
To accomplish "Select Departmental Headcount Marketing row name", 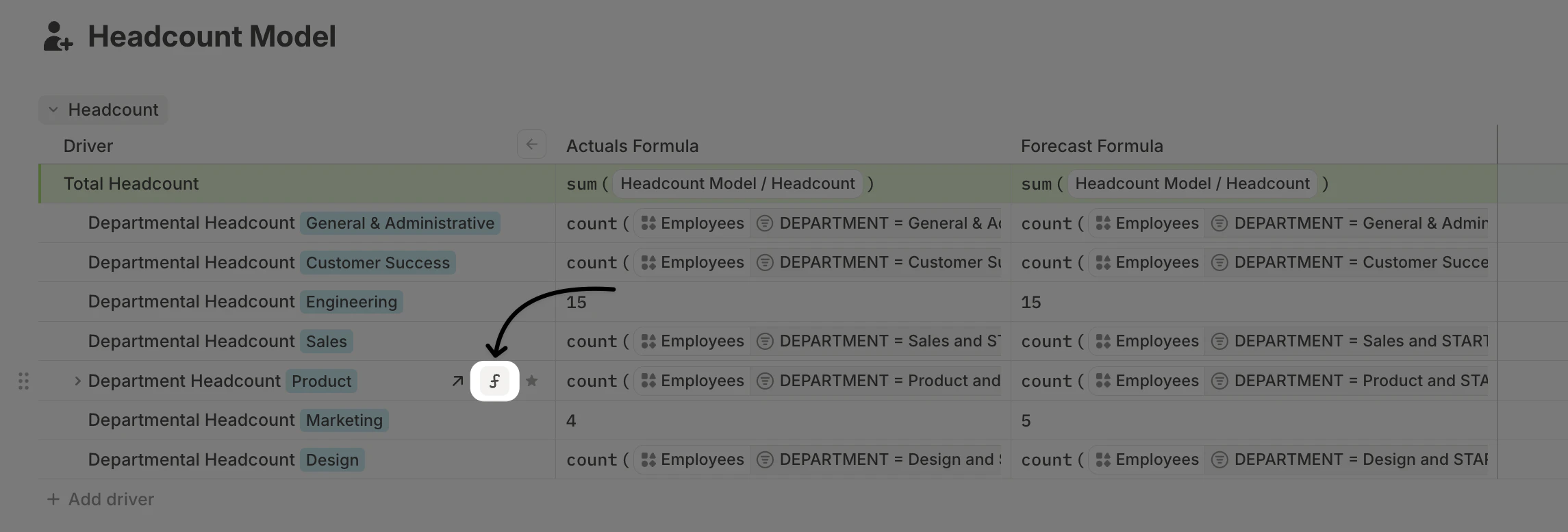I will [191, 420].
